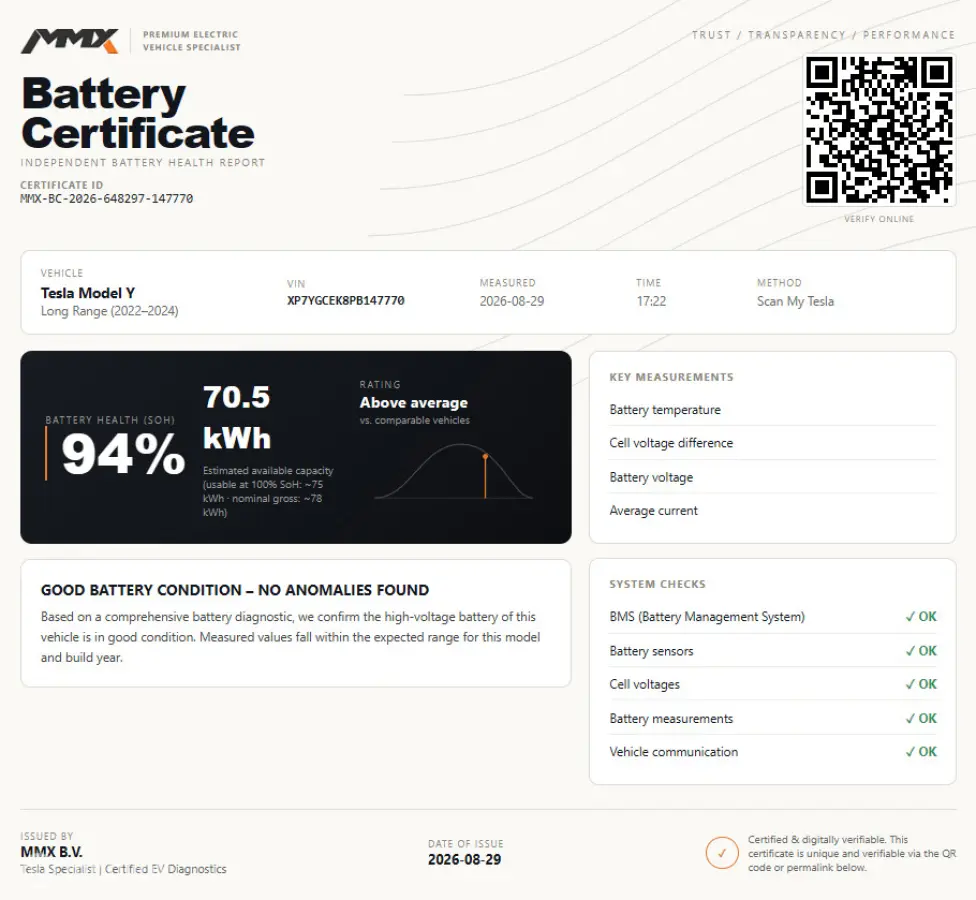976x900 pixels.
Task: Click the date of issue 2026-08-29 in the footer
Action: [464, 860]
